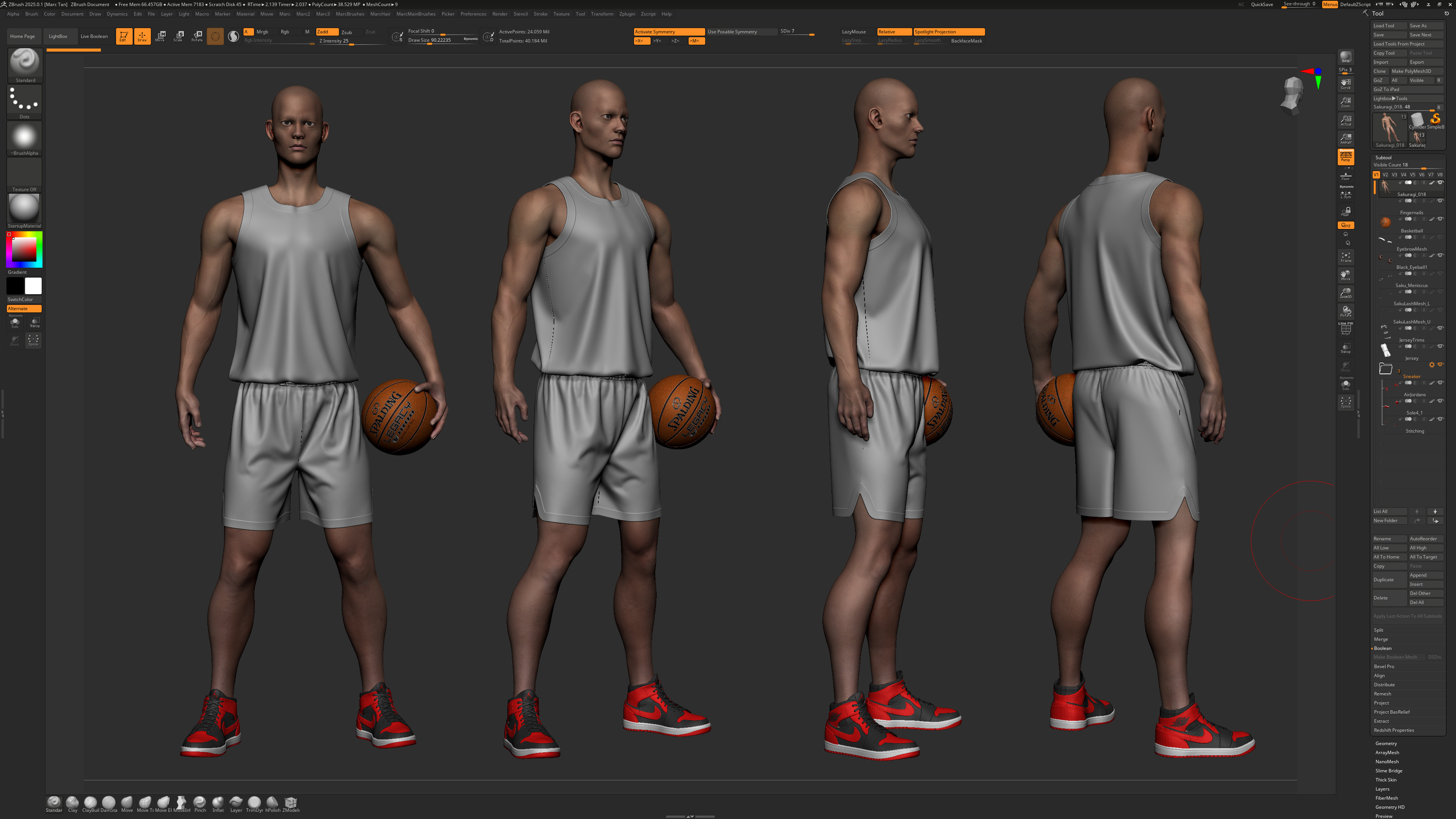
Task: Click the BPR render button
Action: click(x=1346, y=57)
